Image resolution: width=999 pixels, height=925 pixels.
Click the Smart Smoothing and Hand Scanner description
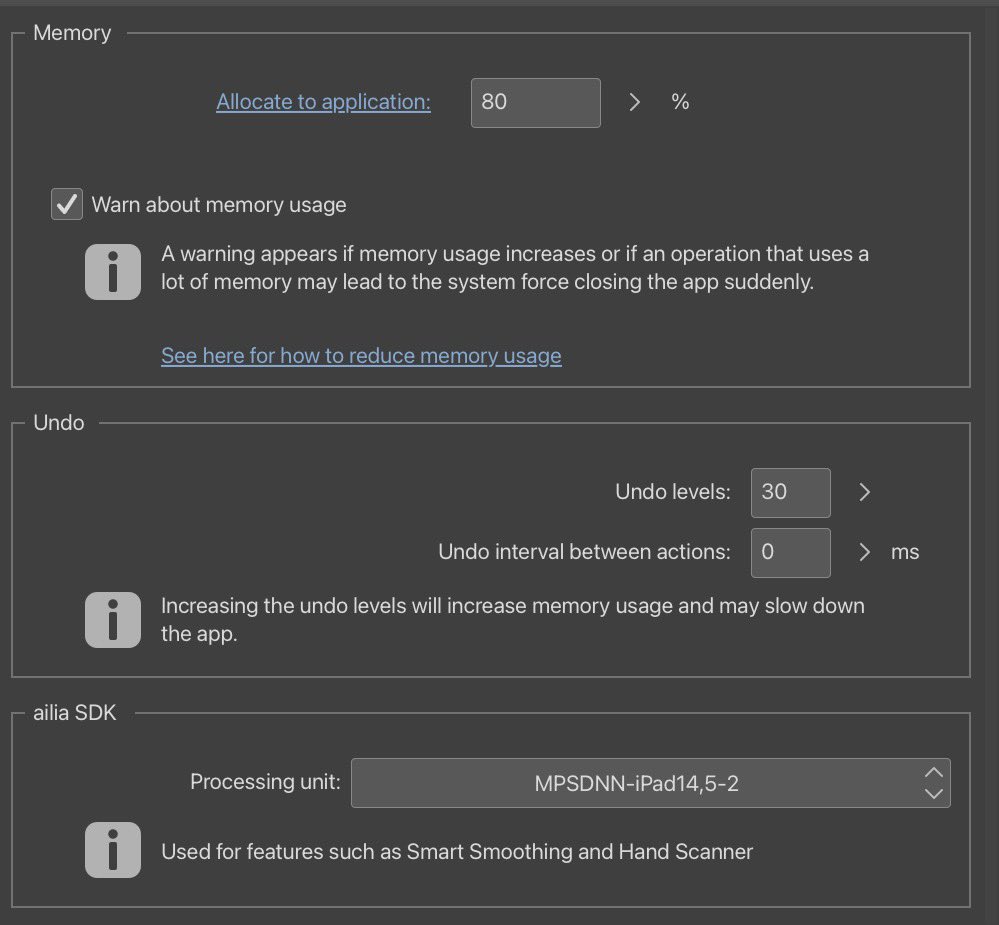(457, 852)
